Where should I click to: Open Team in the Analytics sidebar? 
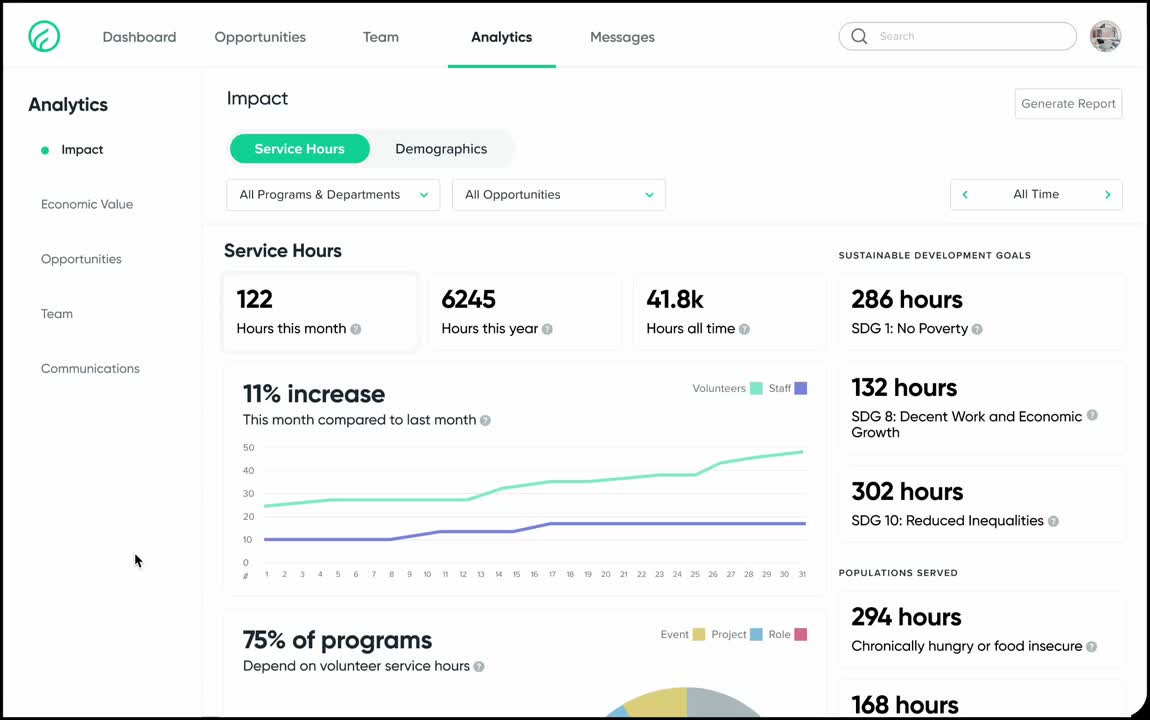(x=56, y=314)
